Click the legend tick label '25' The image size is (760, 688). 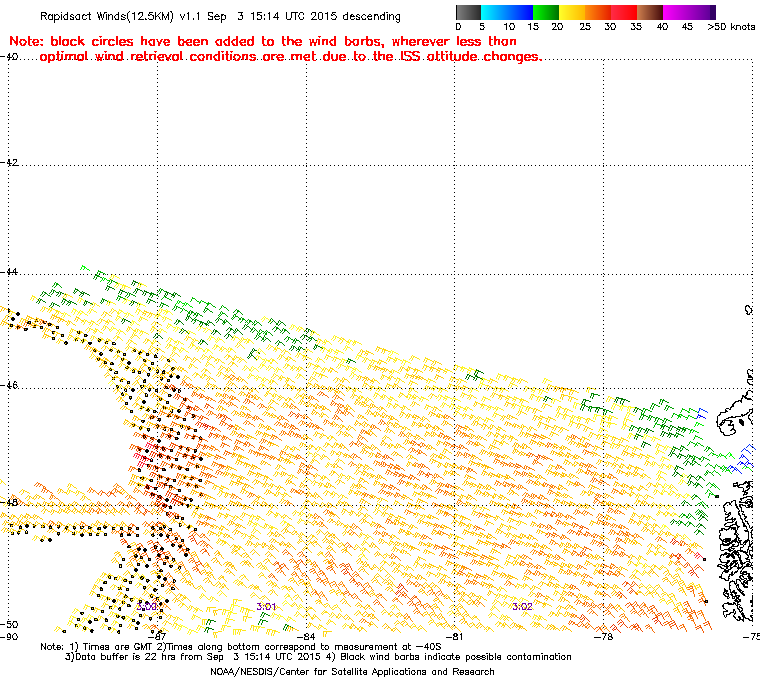click(585, 27)
